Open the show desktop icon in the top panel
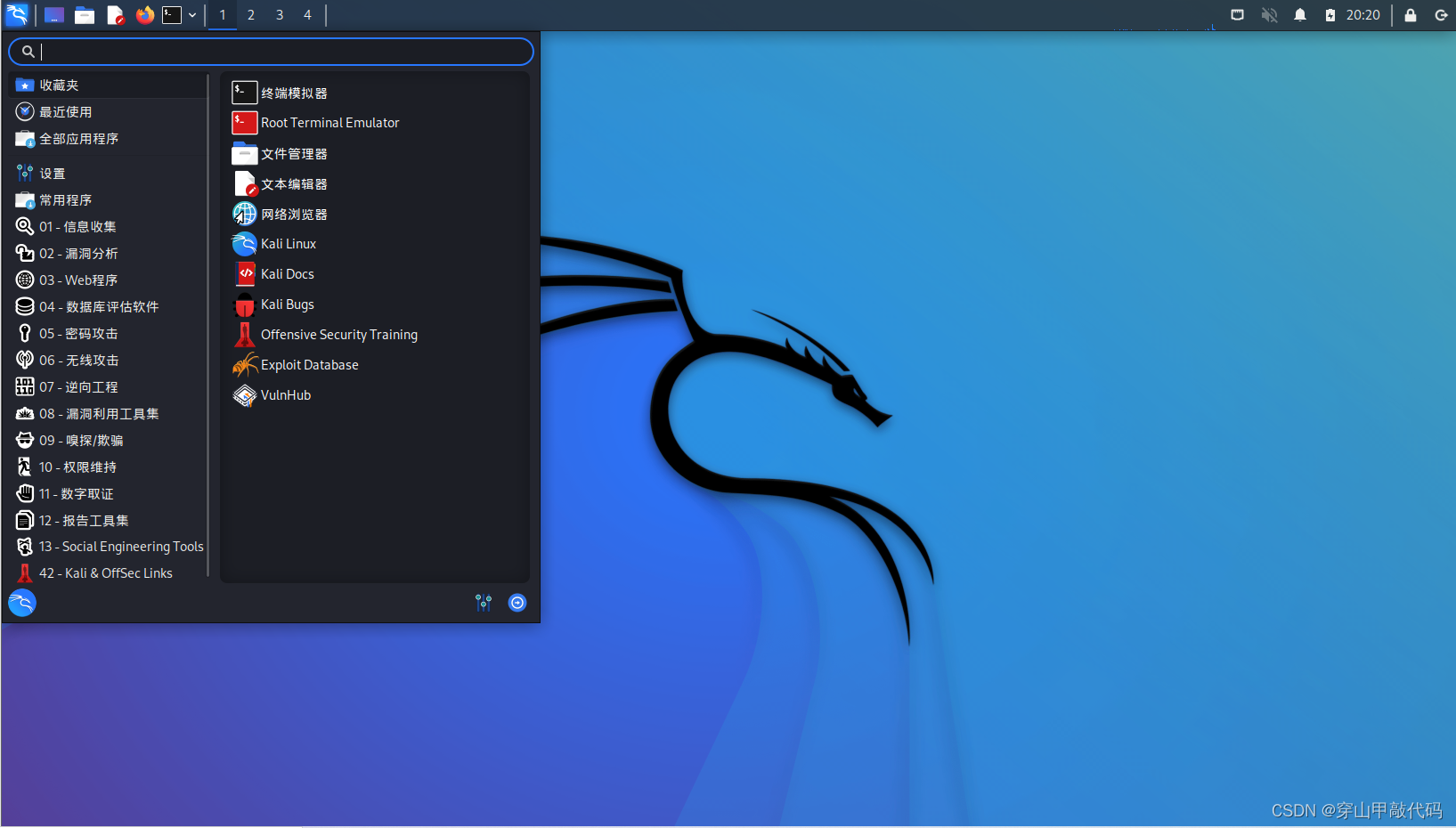 pos(54,15)
